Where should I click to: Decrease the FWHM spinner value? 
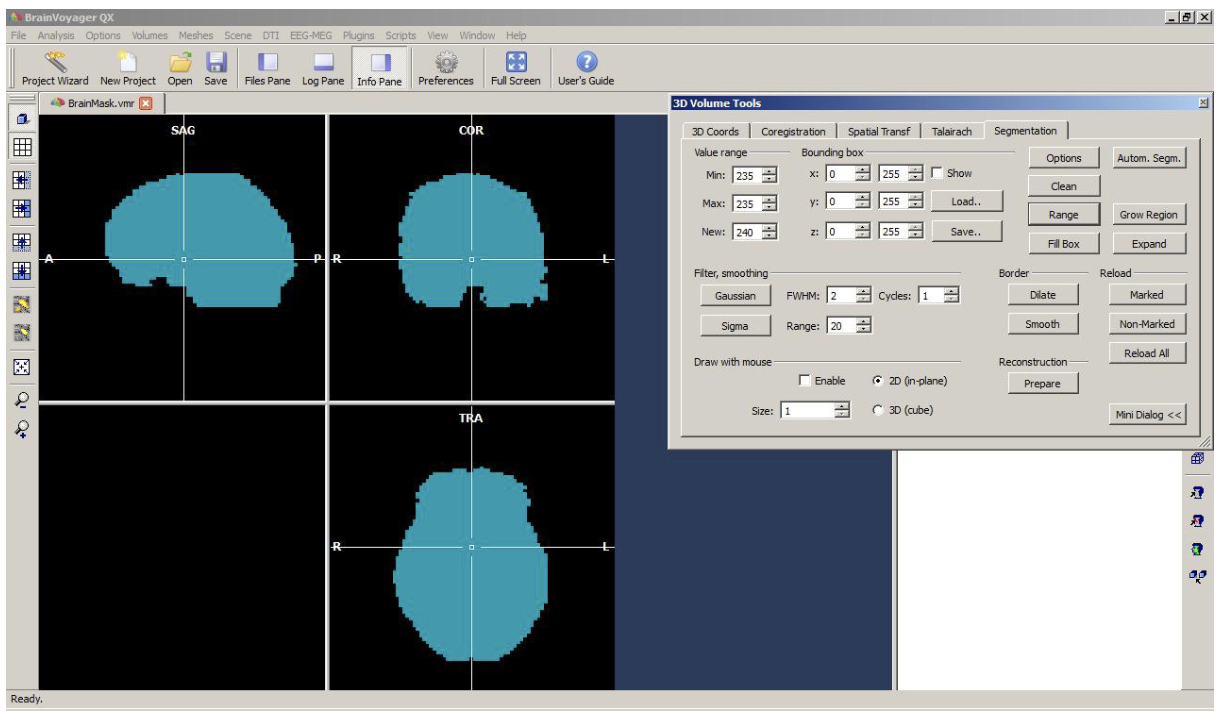863,300
